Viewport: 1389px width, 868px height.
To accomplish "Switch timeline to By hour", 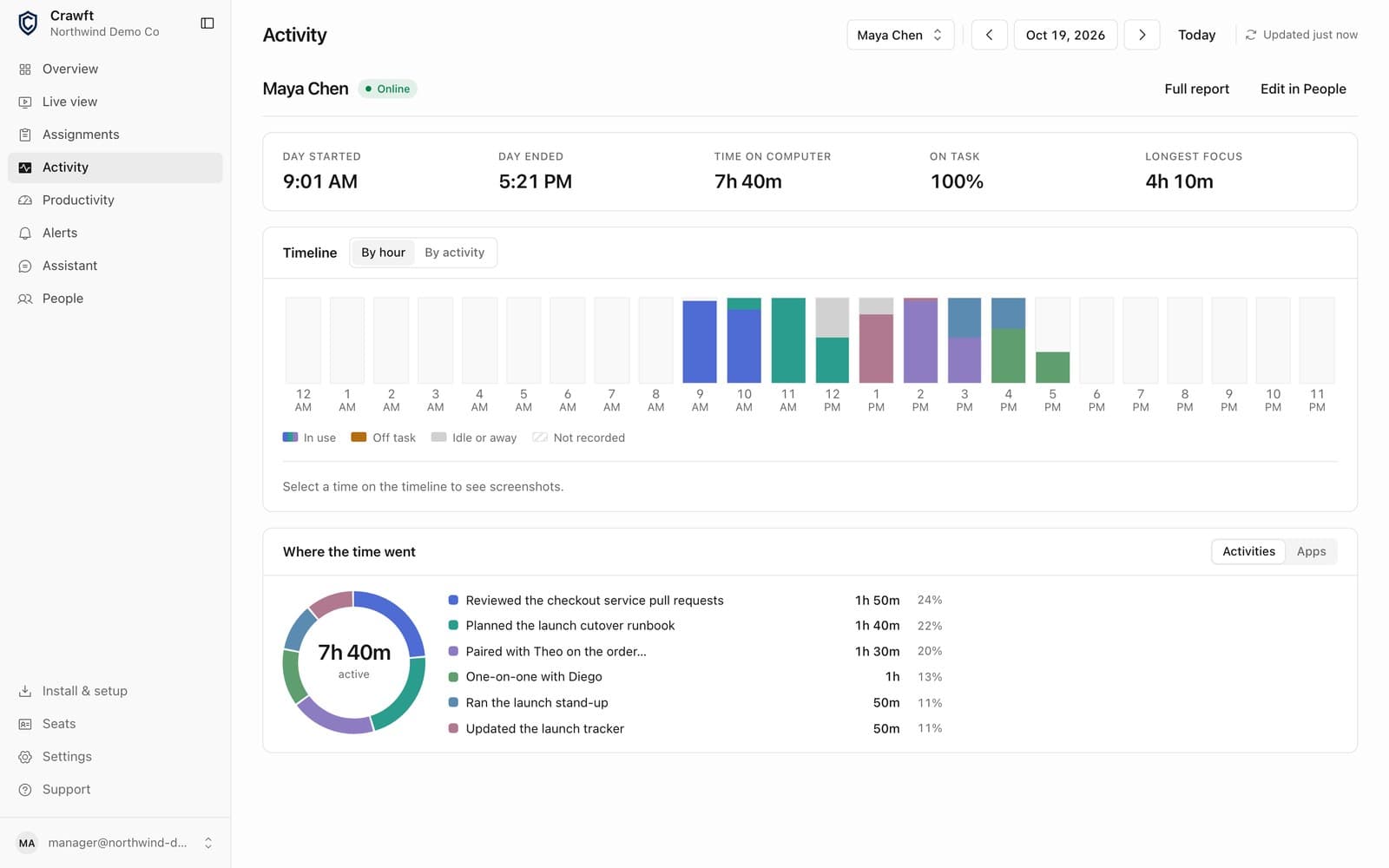I will pos(383,253).
